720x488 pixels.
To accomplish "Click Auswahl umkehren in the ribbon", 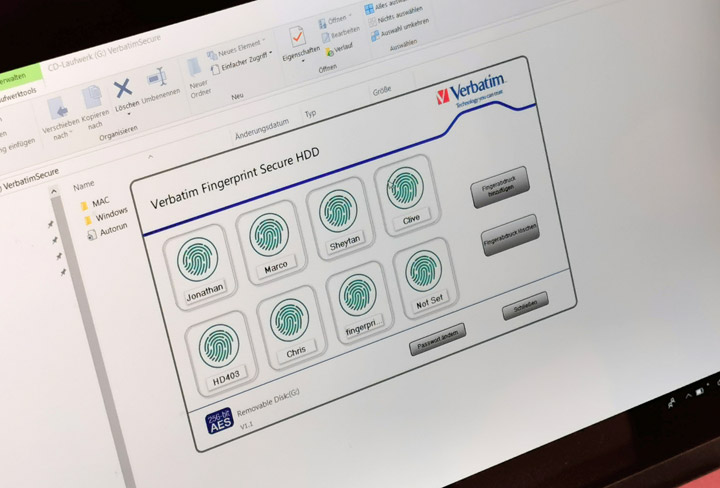I will tap(399, 29).
